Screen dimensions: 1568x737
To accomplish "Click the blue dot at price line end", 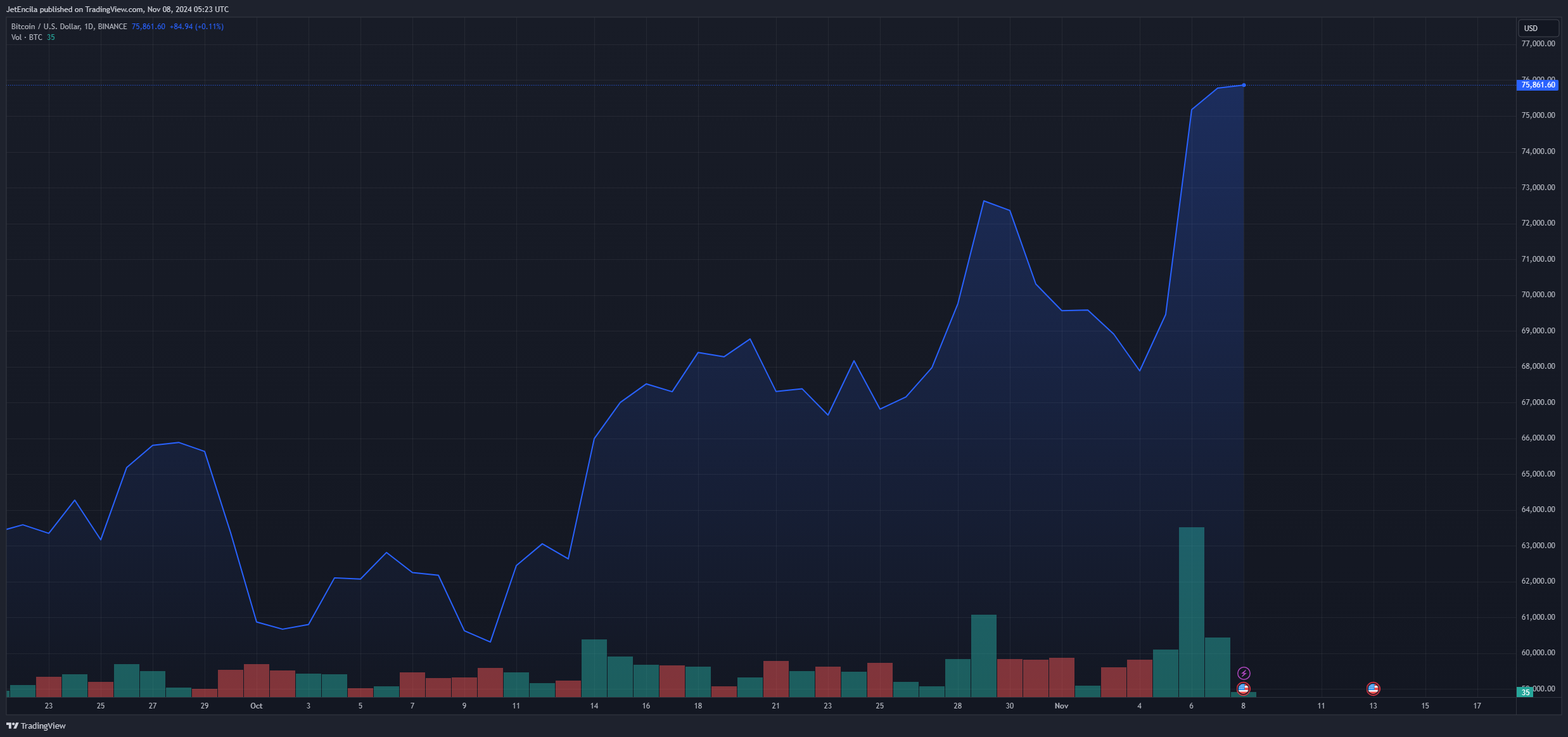I will click(x=1244, y=85).
